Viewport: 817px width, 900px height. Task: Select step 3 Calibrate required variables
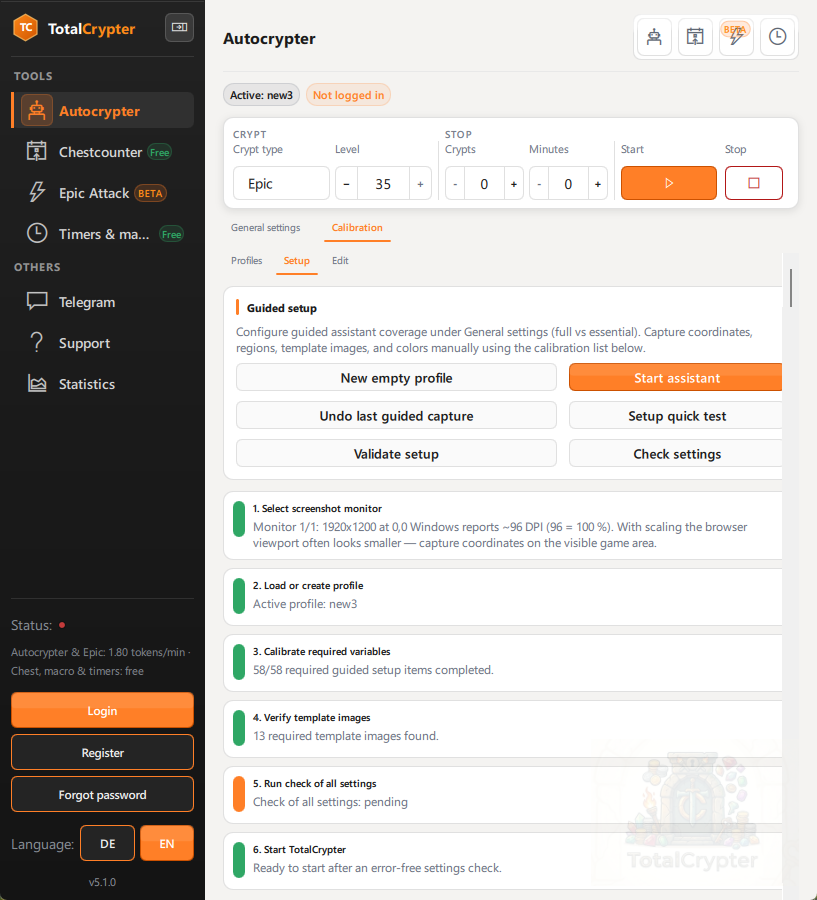click(x=503, y=663)
